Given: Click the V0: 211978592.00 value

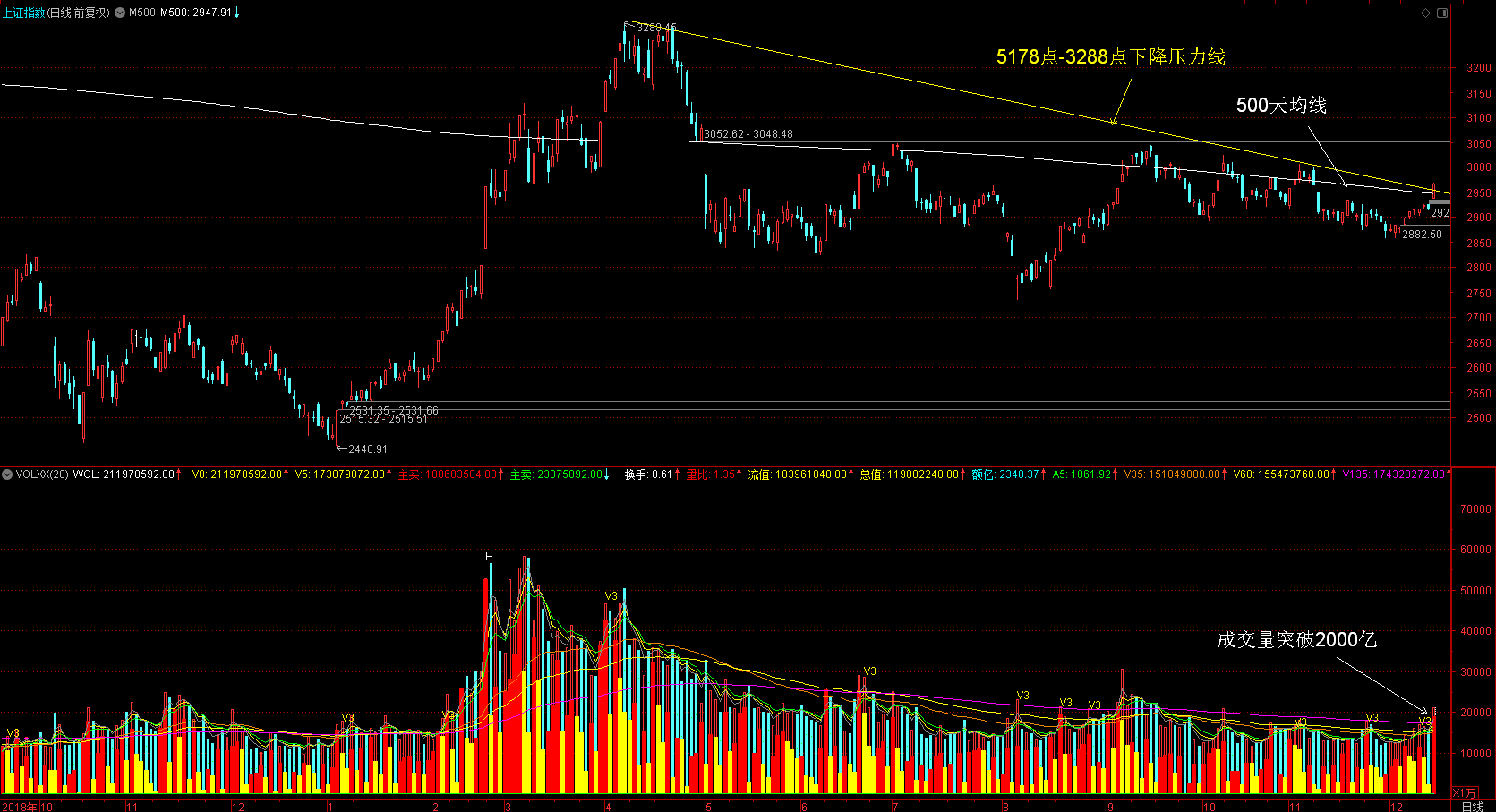Looking at the screenshot, I should click(237, 474).
